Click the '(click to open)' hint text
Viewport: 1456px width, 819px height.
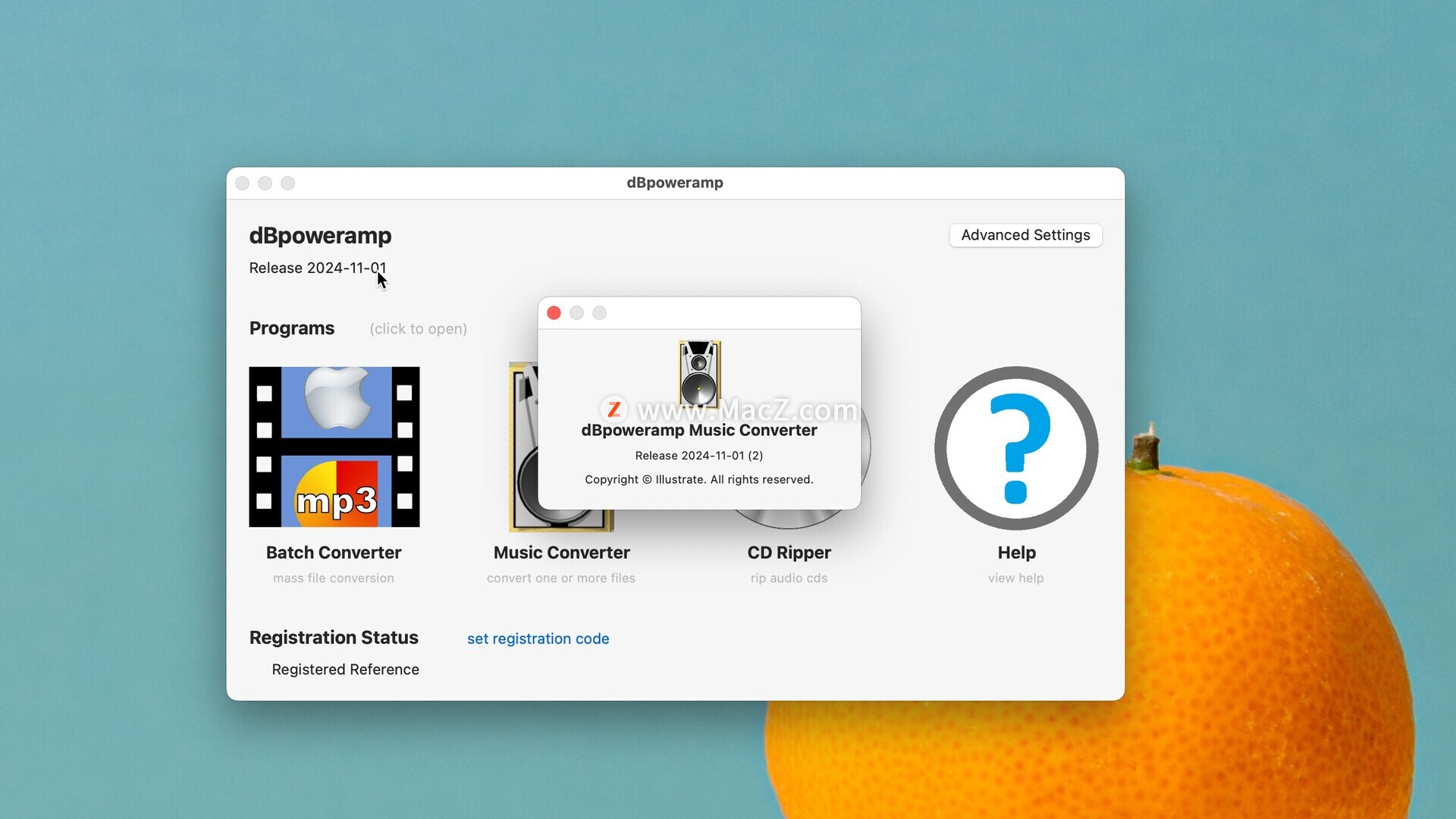(x=418, y=329)
